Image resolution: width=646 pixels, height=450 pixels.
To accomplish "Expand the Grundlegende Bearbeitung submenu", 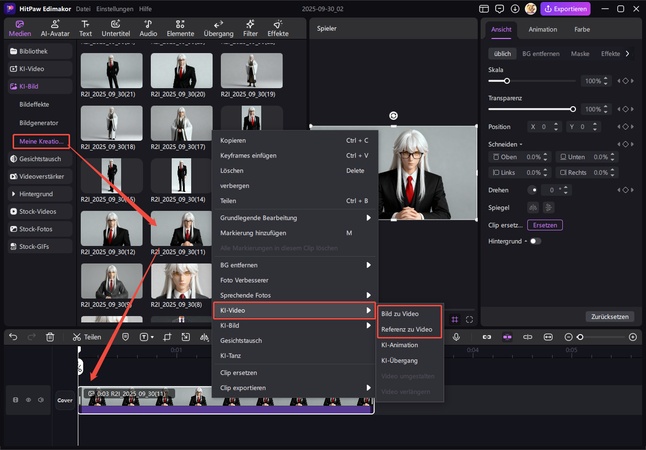I will pos(295,218).
